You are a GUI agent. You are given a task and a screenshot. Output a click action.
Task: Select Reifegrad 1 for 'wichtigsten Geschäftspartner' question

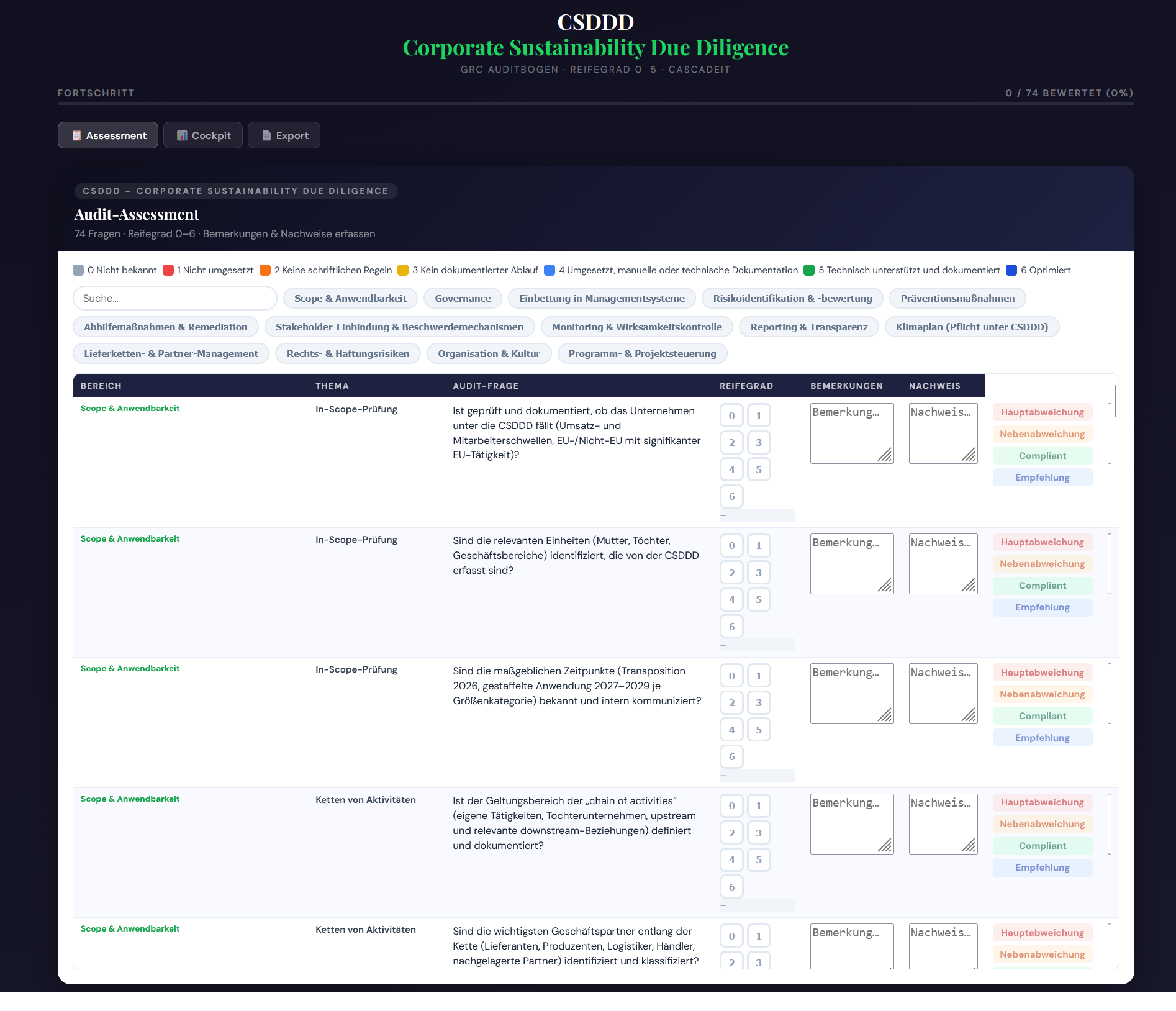tap(759, 936)
